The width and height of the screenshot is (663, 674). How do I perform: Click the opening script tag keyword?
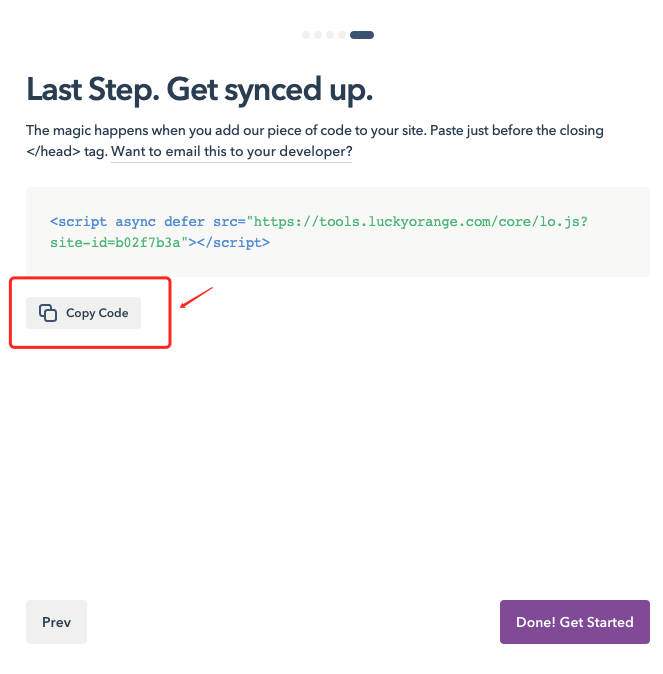tap(79, 221)
